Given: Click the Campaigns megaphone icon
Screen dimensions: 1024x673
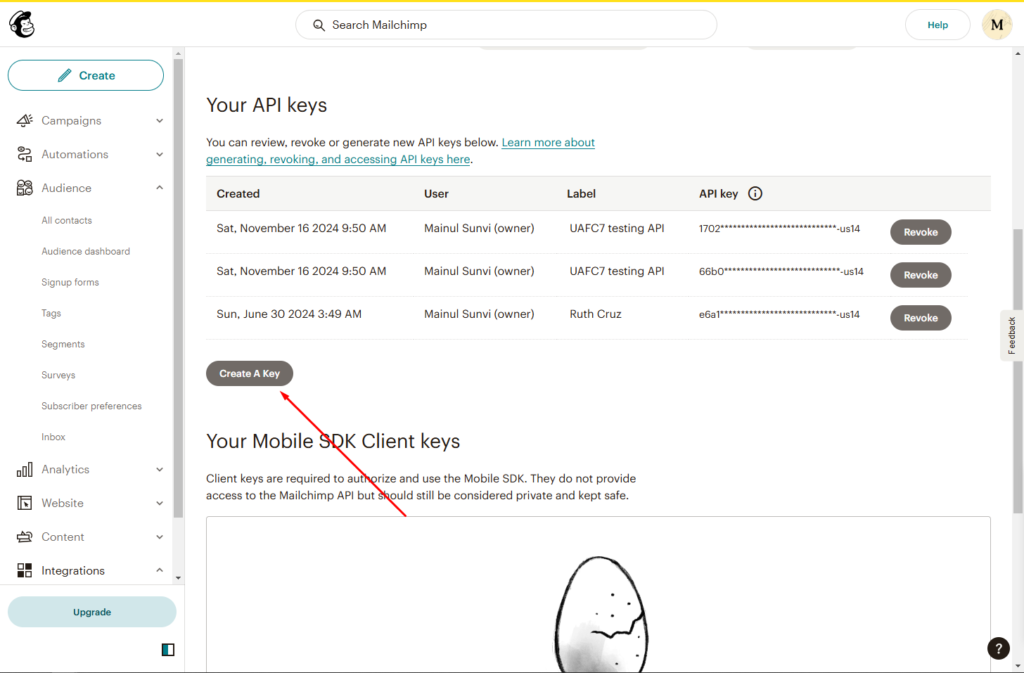Looking at the screenshot, I should pyautogui.click(x=25, y=120).
